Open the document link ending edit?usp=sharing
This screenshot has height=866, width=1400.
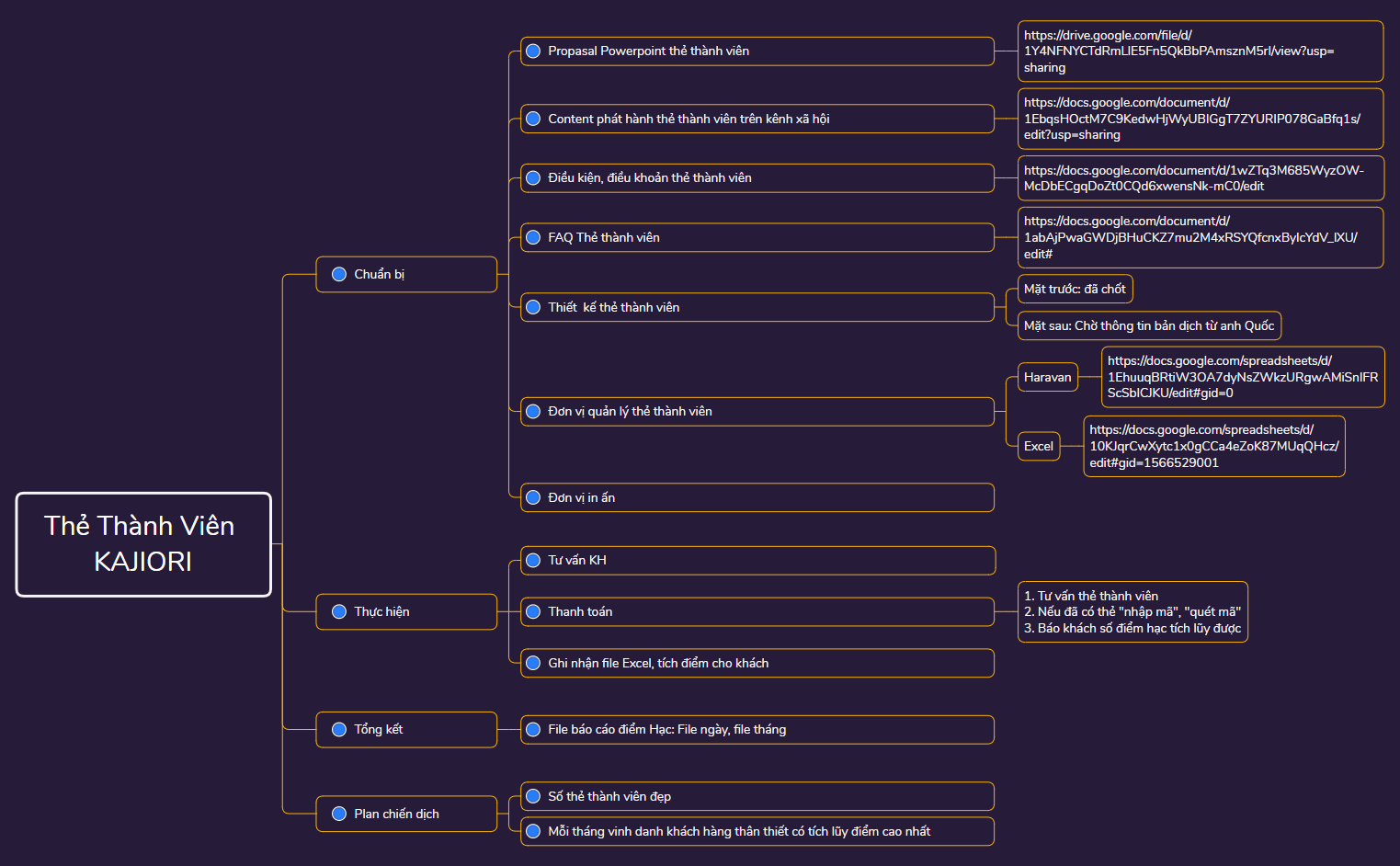coord(1201,119)
